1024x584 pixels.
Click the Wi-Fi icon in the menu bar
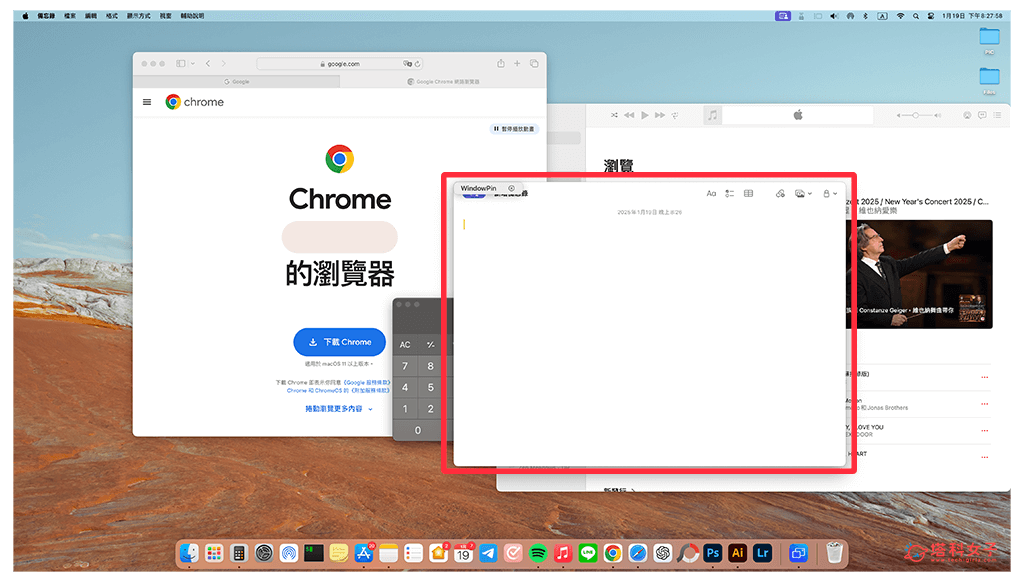tap(900, 16)
